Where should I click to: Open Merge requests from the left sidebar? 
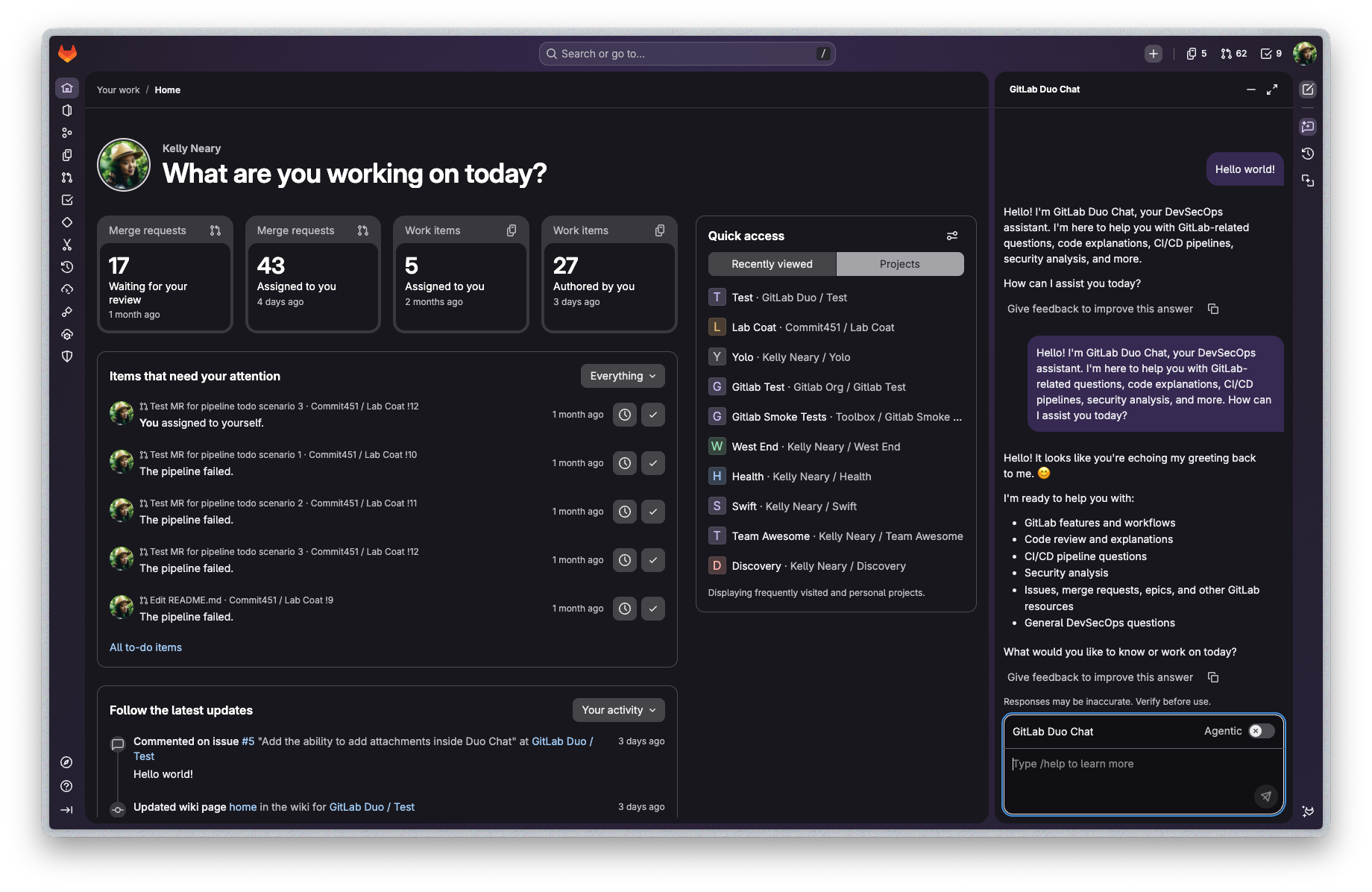[66, 178]
